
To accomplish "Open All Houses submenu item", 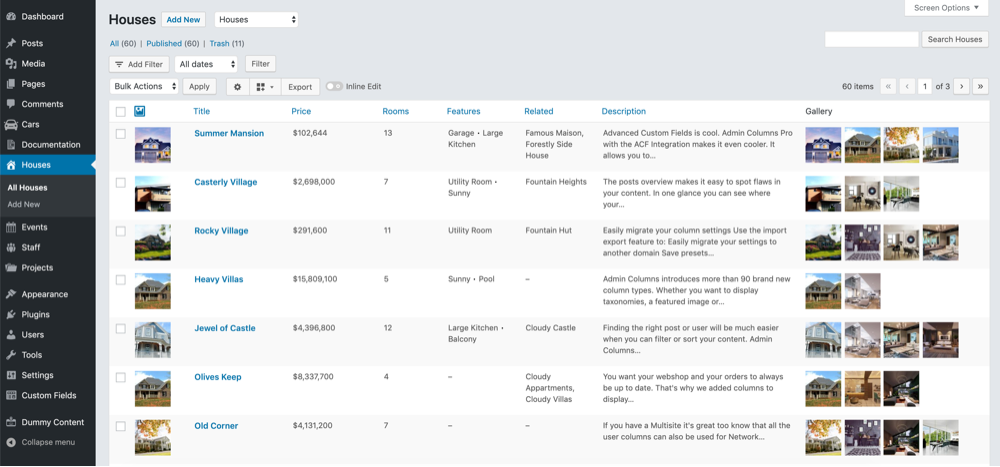I will click(x=27, y=188).
